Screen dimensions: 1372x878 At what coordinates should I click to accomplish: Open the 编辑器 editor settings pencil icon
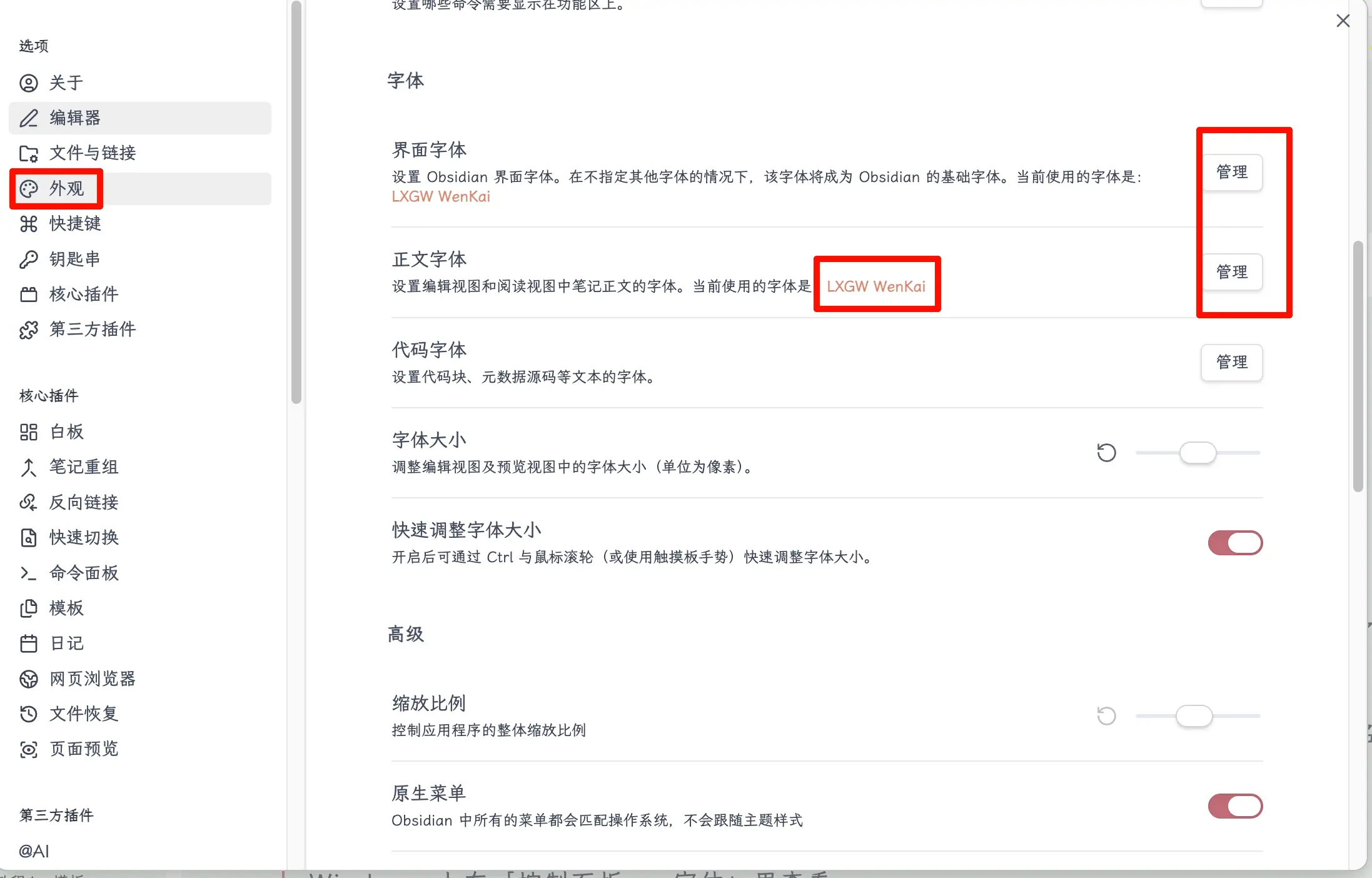point(29,118)
